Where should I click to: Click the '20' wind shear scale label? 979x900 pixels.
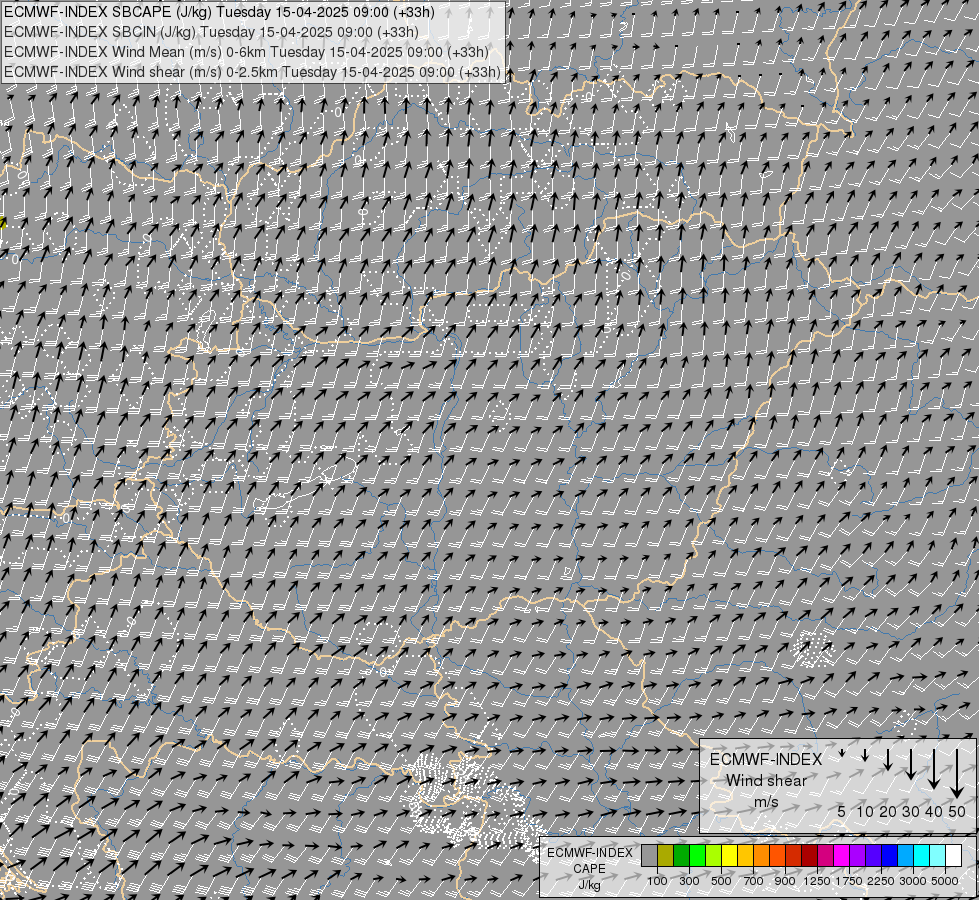click(887, 811)
